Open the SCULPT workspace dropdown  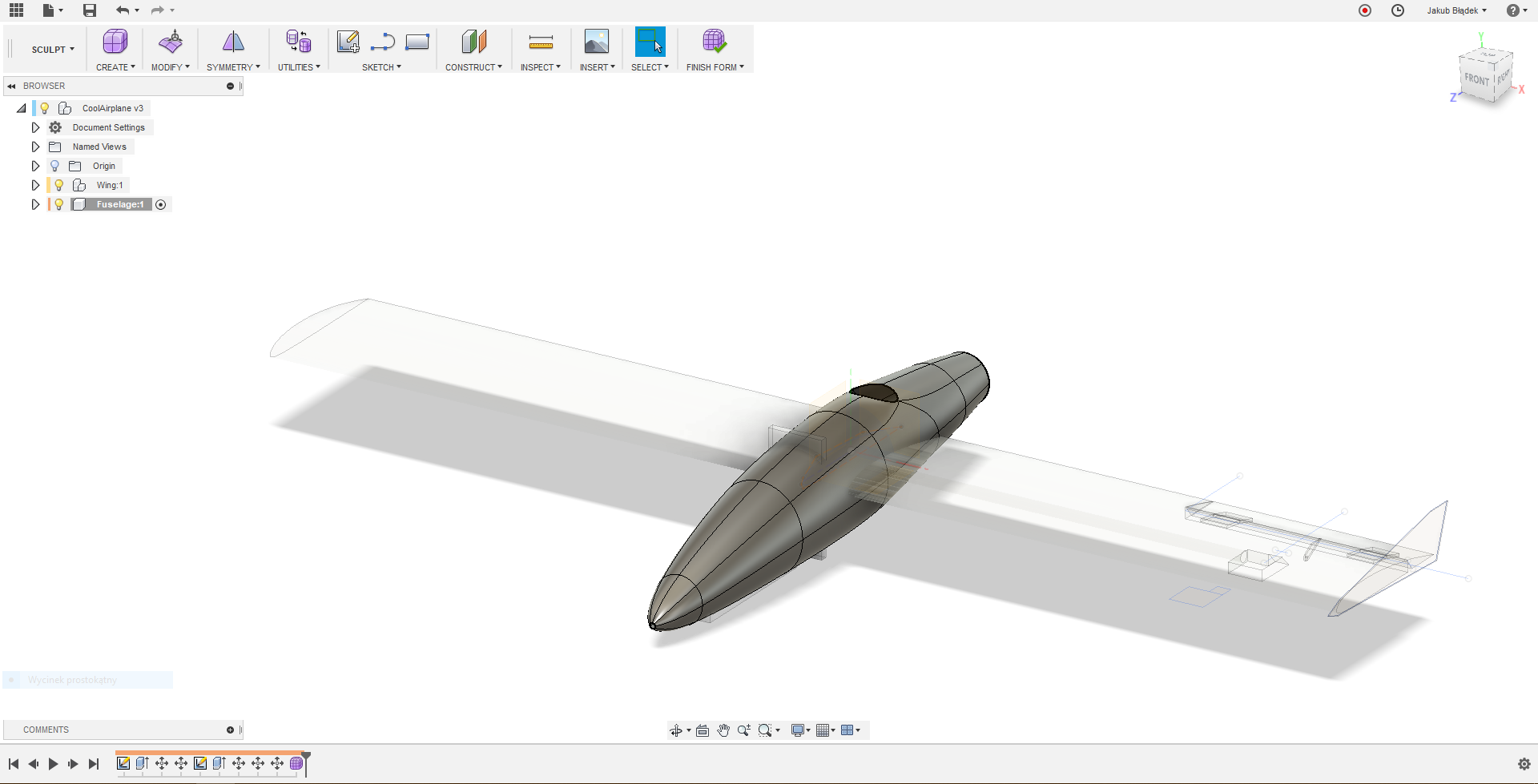pyautogui.click(x=53, y=50)
